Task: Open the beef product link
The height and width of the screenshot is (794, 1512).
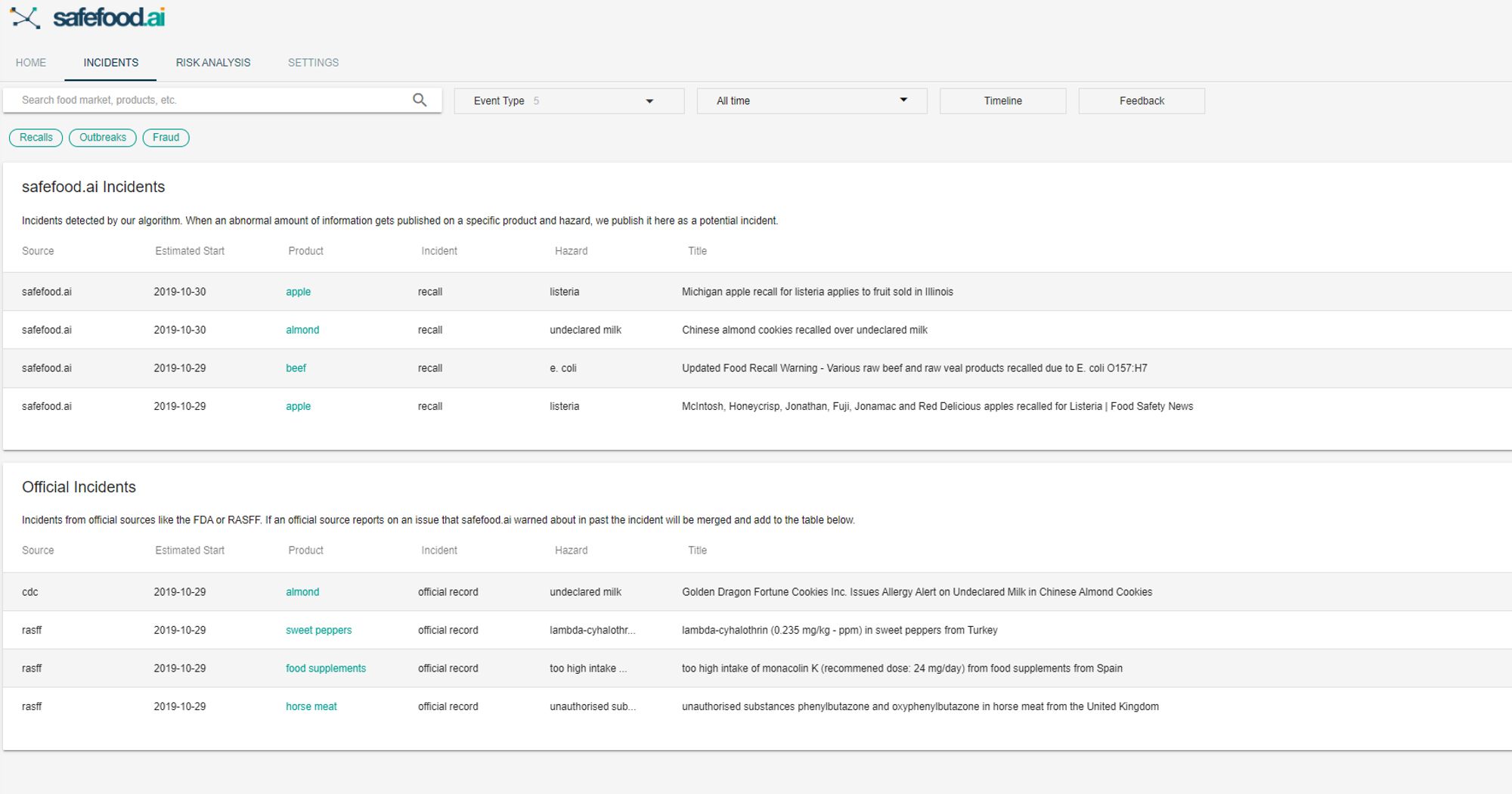Action: (296, 368)
